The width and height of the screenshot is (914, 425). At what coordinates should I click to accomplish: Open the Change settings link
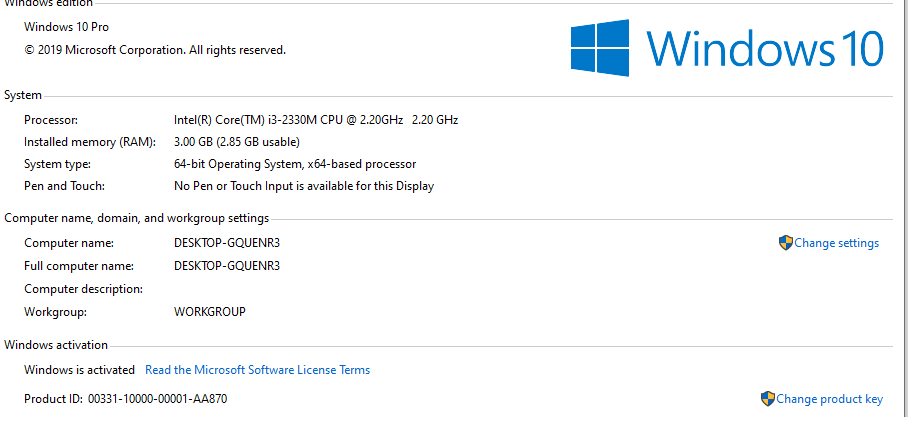[x=836, y=243]
